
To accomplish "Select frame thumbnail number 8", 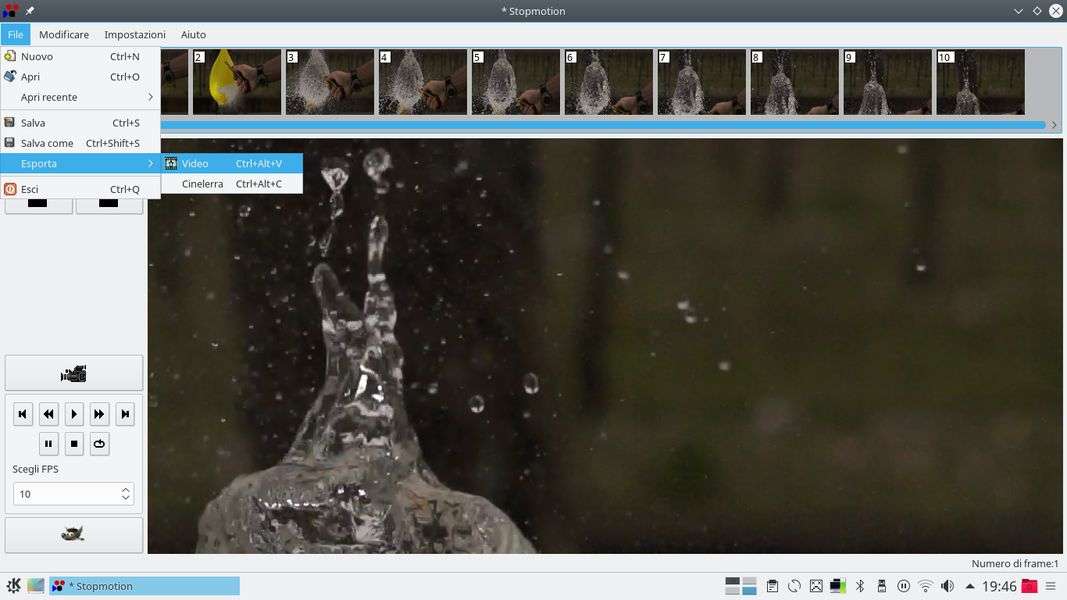I will 795,82.
